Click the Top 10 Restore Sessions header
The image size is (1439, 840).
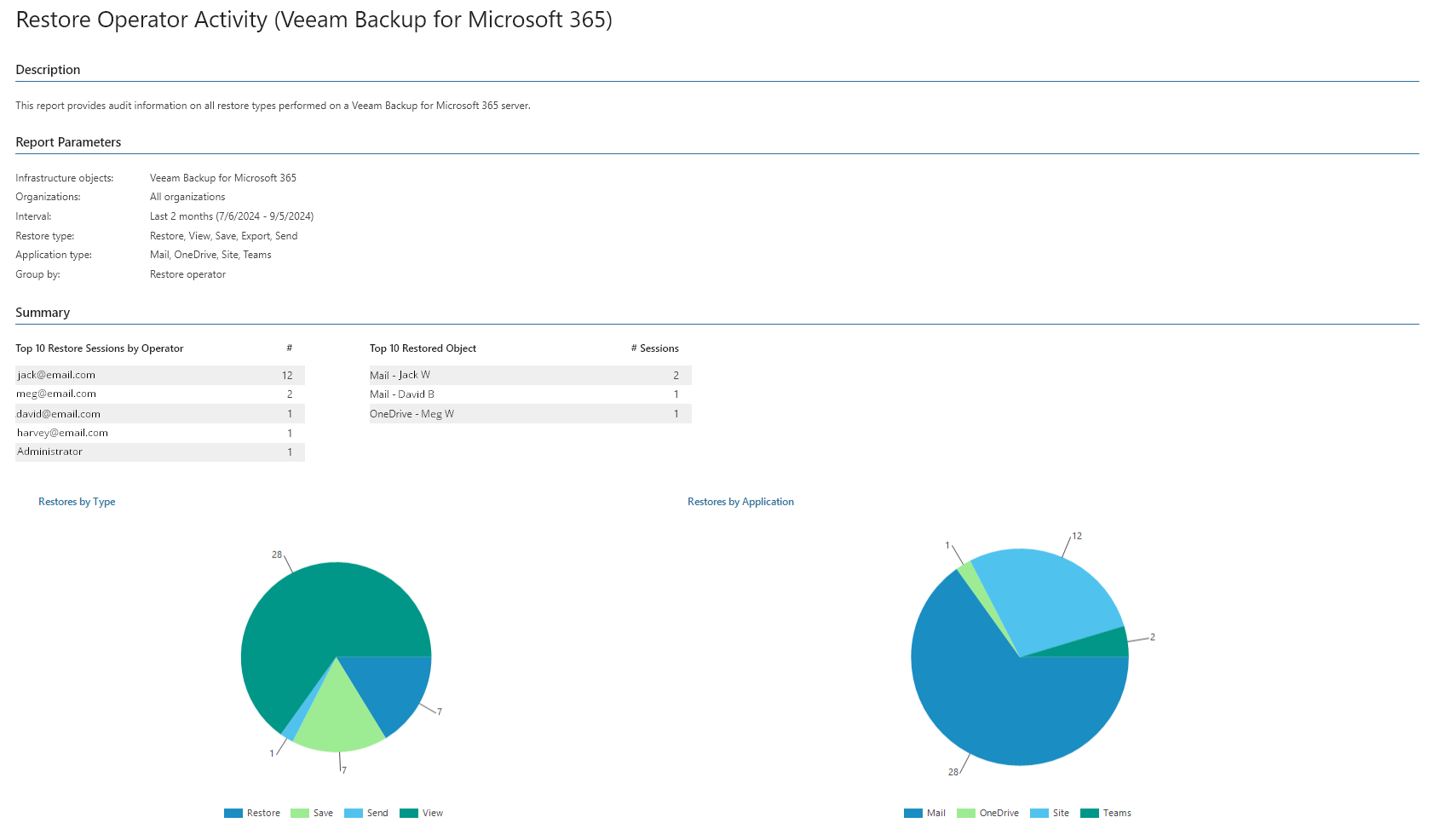point(100,348)
